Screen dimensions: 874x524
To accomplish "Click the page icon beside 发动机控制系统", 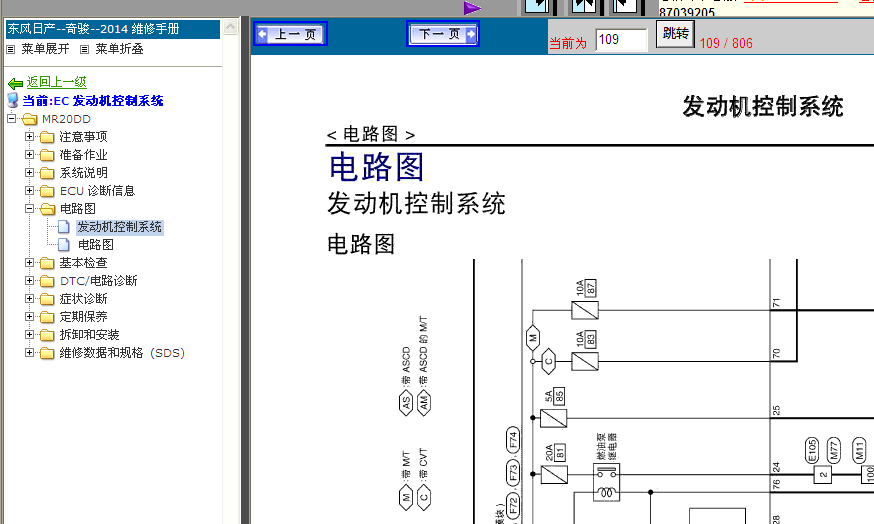I will click(x=64, y=227).
